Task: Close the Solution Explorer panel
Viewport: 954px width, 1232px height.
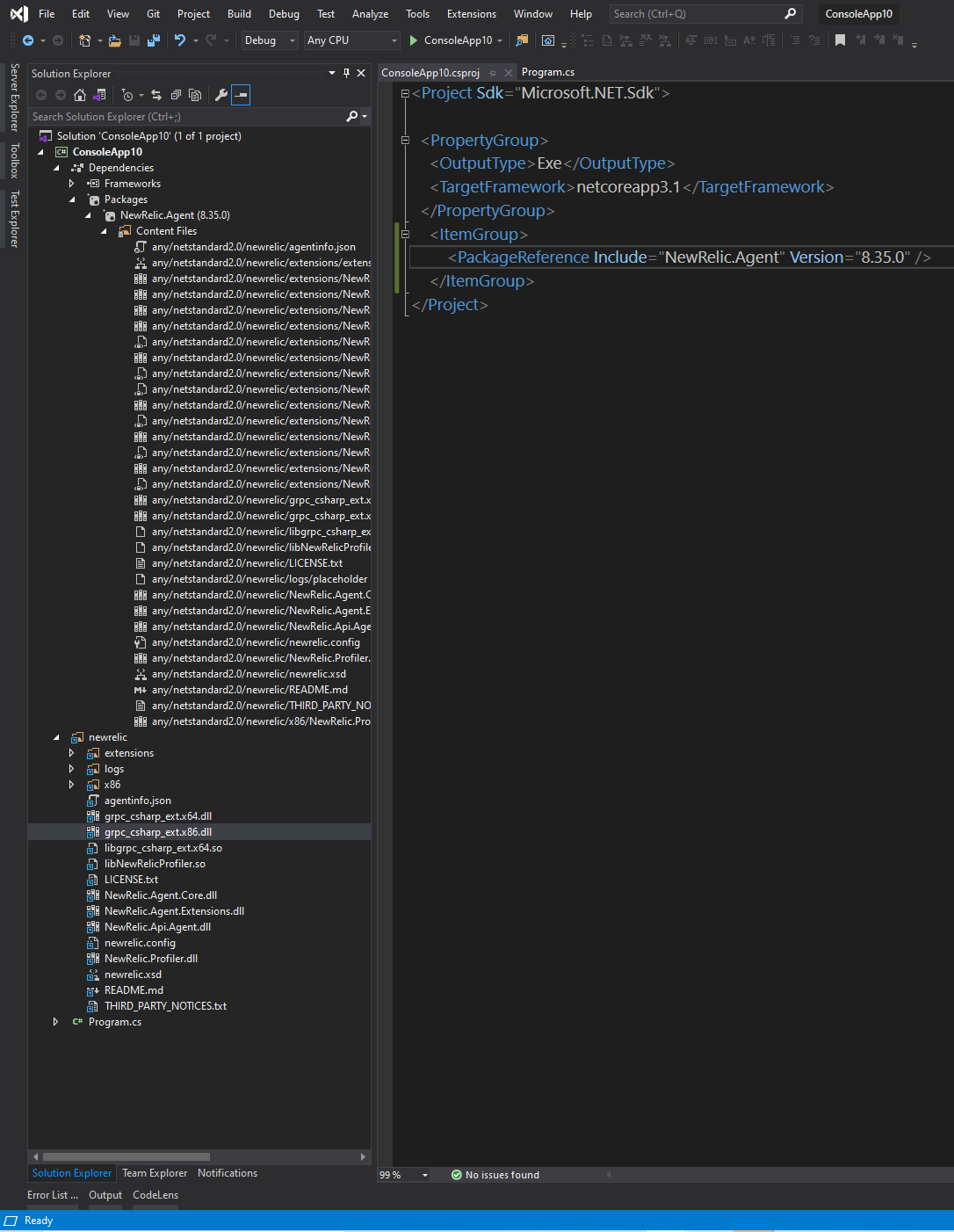Action: pyautogui.click(x=361, y=73)
